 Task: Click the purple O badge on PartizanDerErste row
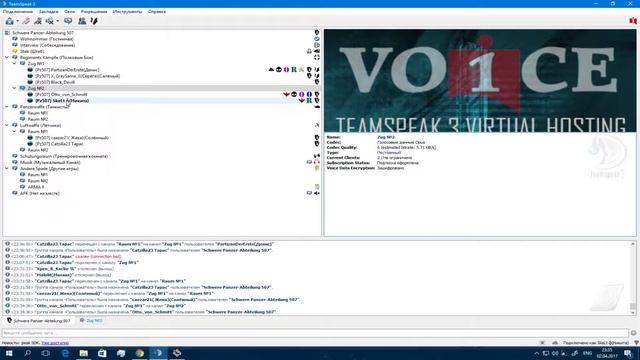[x=286, y=70]
